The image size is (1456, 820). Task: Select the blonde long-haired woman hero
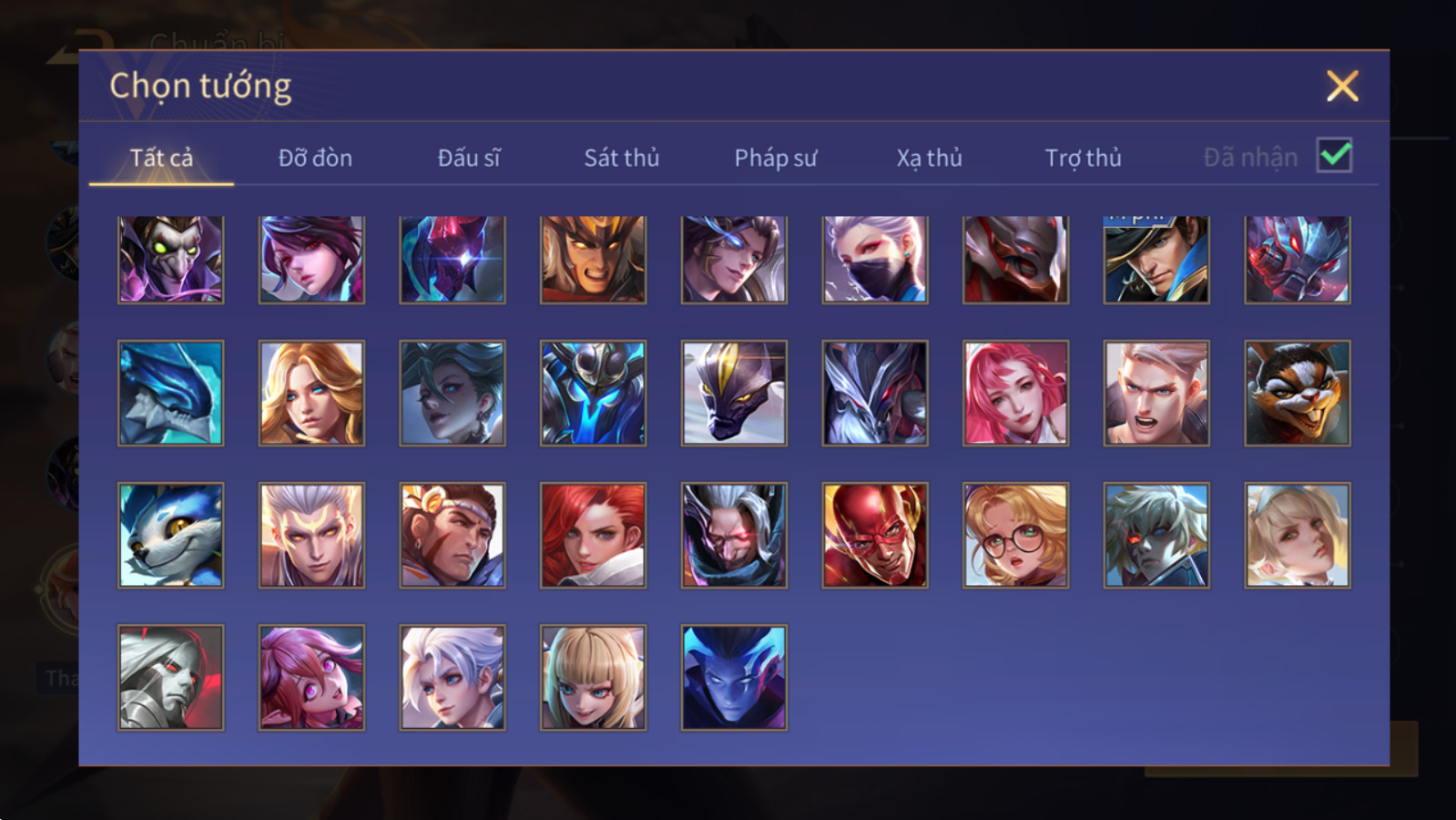[x=311, y=393]
